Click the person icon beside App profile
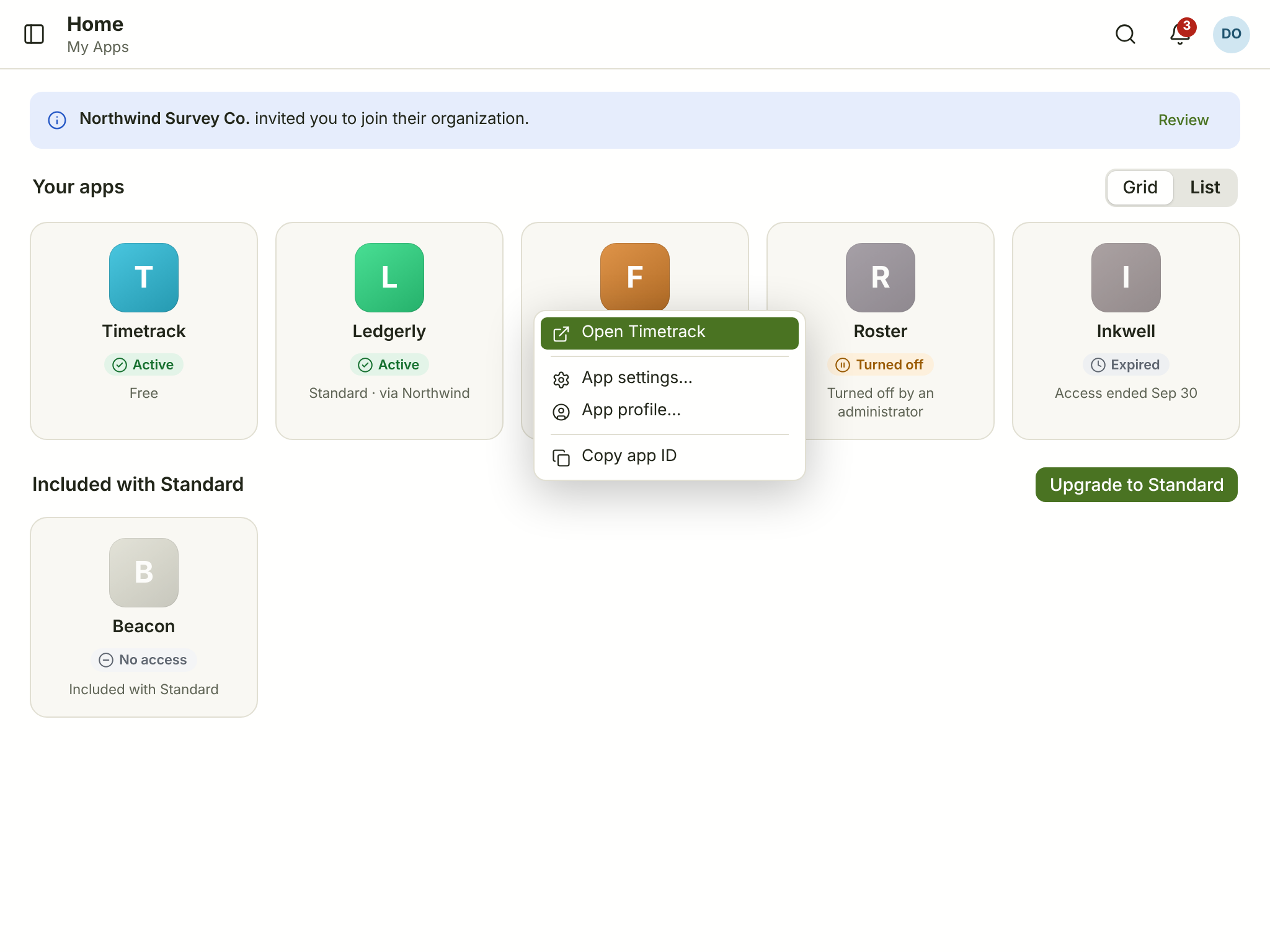The image size is (1270, 952). coord(561,412)
